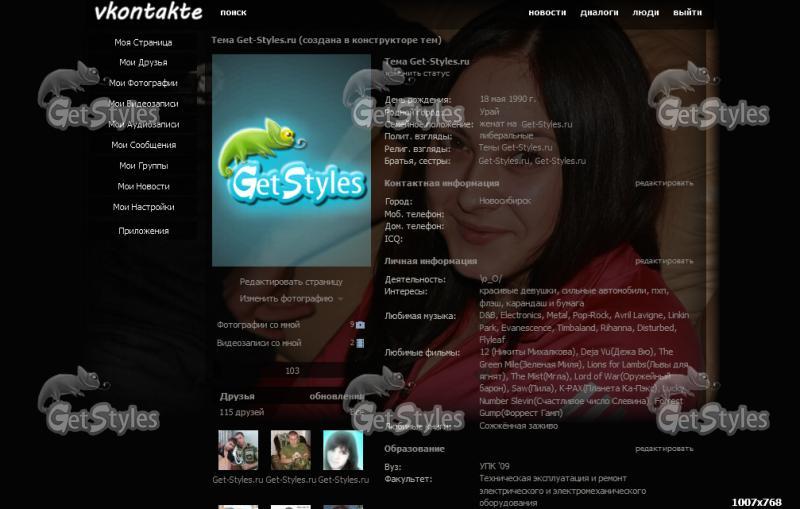Open second friend thumbnail in camouflage
This screenshot has width=800, height=509.
coord(290,450)
